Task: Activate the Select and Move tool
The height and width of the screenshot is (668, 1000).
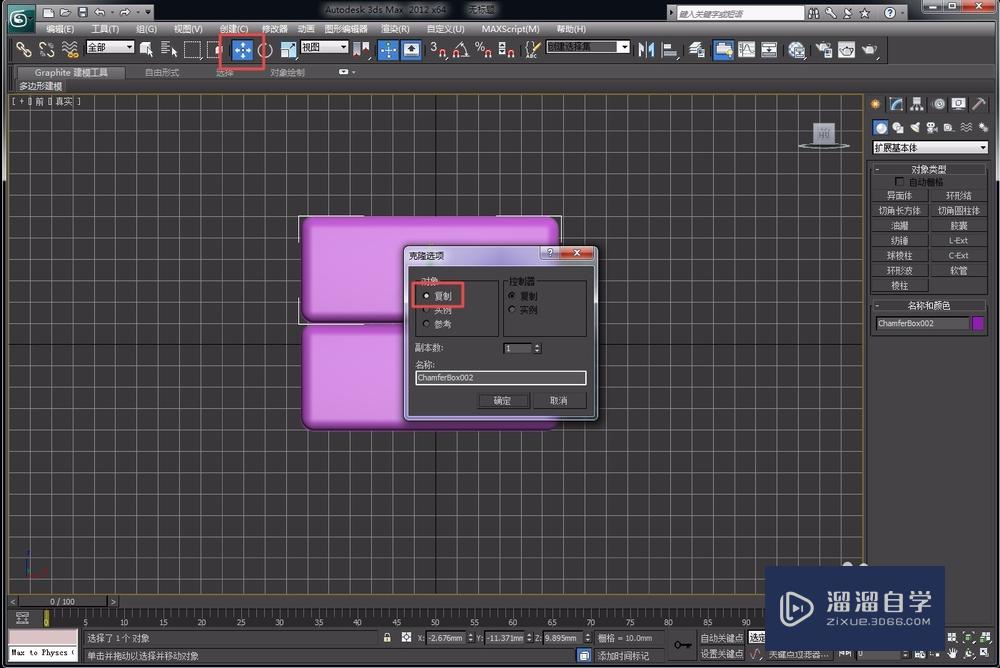Action: tap(242, 50)
